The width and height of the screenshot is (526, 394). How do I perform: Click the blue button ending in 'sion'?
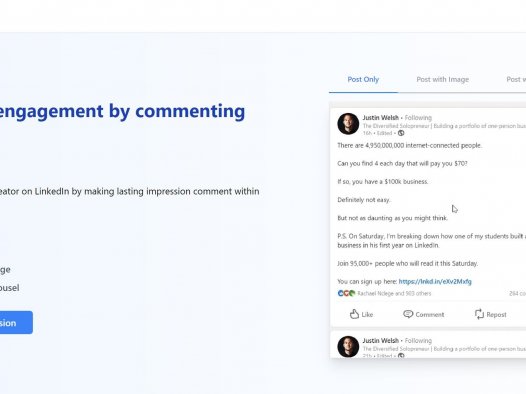tap(16, 323)
